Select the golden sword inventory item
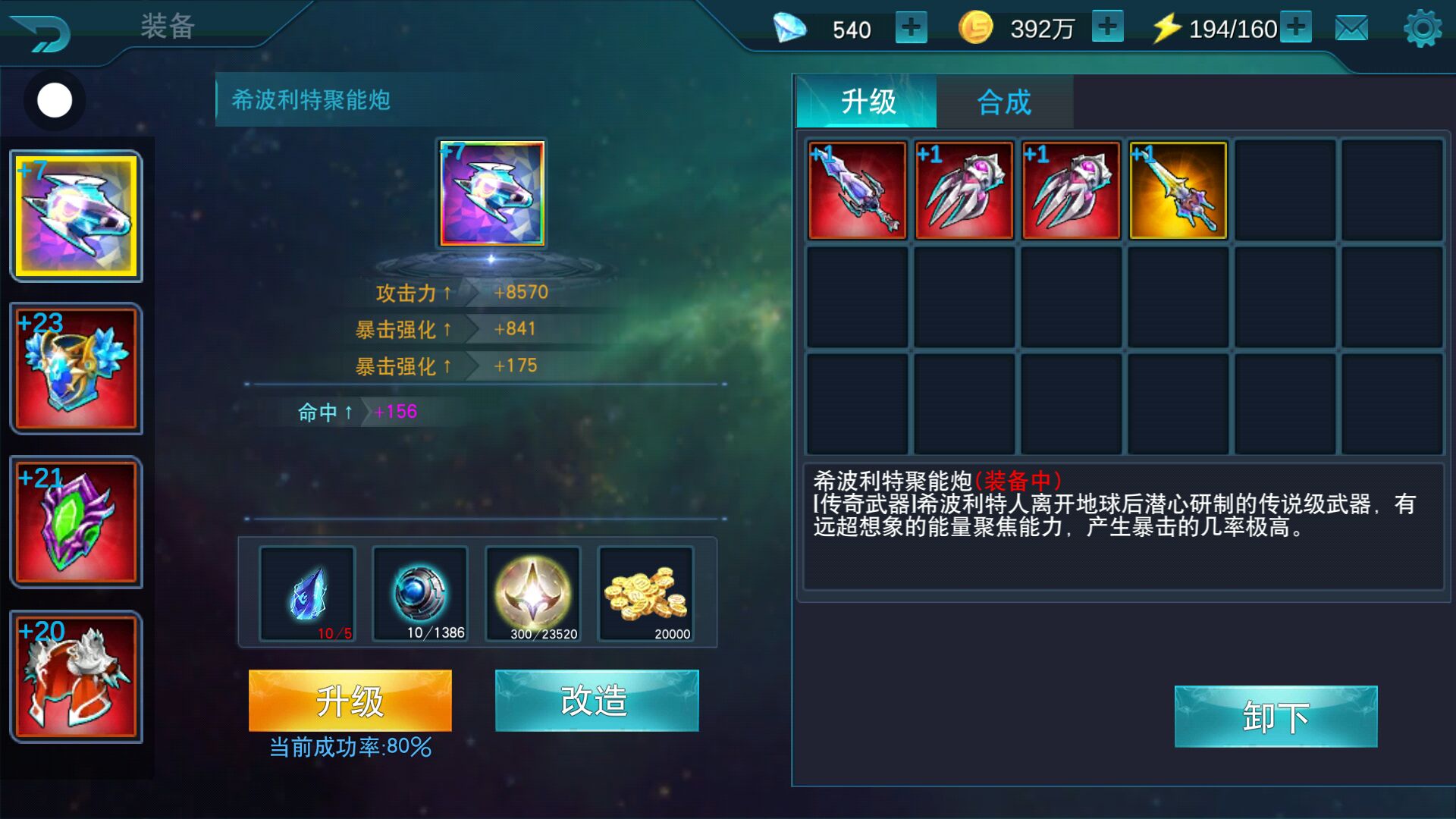This screenshot has height=819, width=1456. point(1178,190)
